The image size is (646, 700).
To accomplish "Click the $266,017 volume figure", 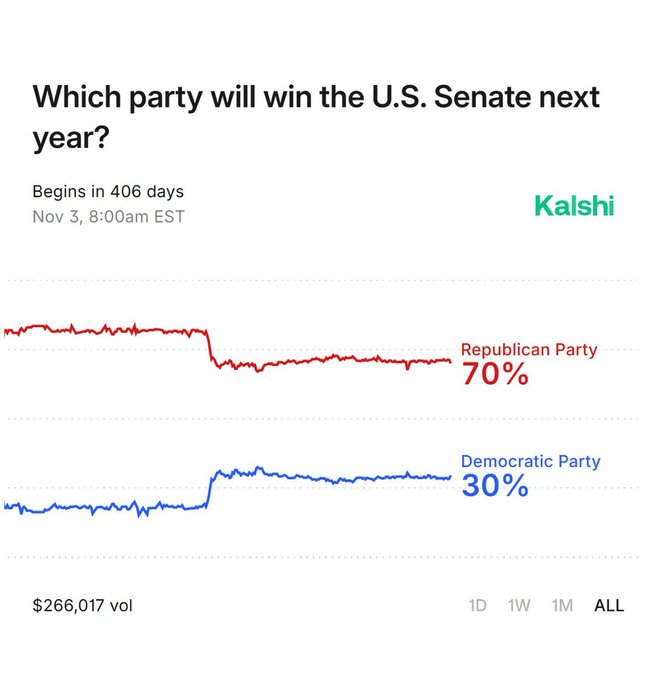I will tap(82, 605).
